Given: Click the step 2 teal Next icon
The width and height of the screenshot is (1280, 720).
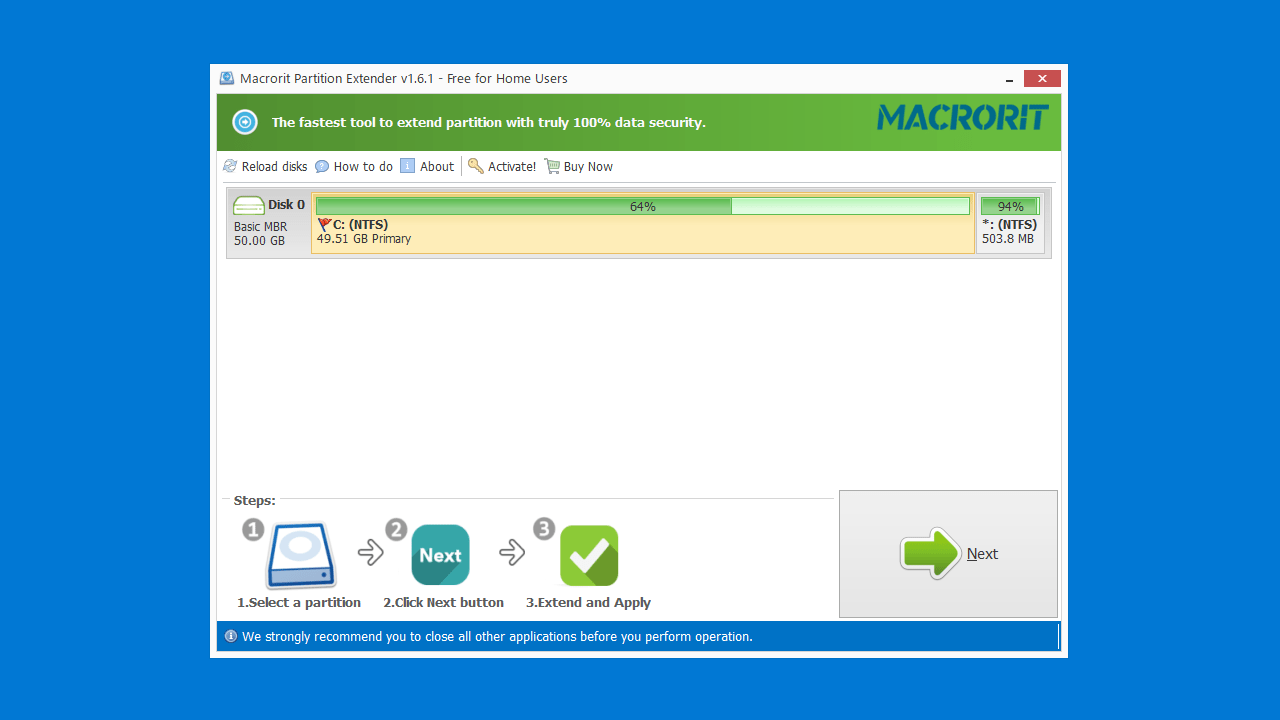Looking at the screenshot, I should [x=440, y=555].
